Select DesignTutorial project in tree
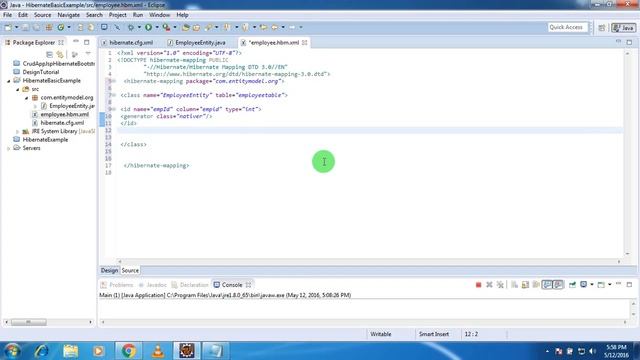The height and width of the screenshot is (360, 640). 41,72
